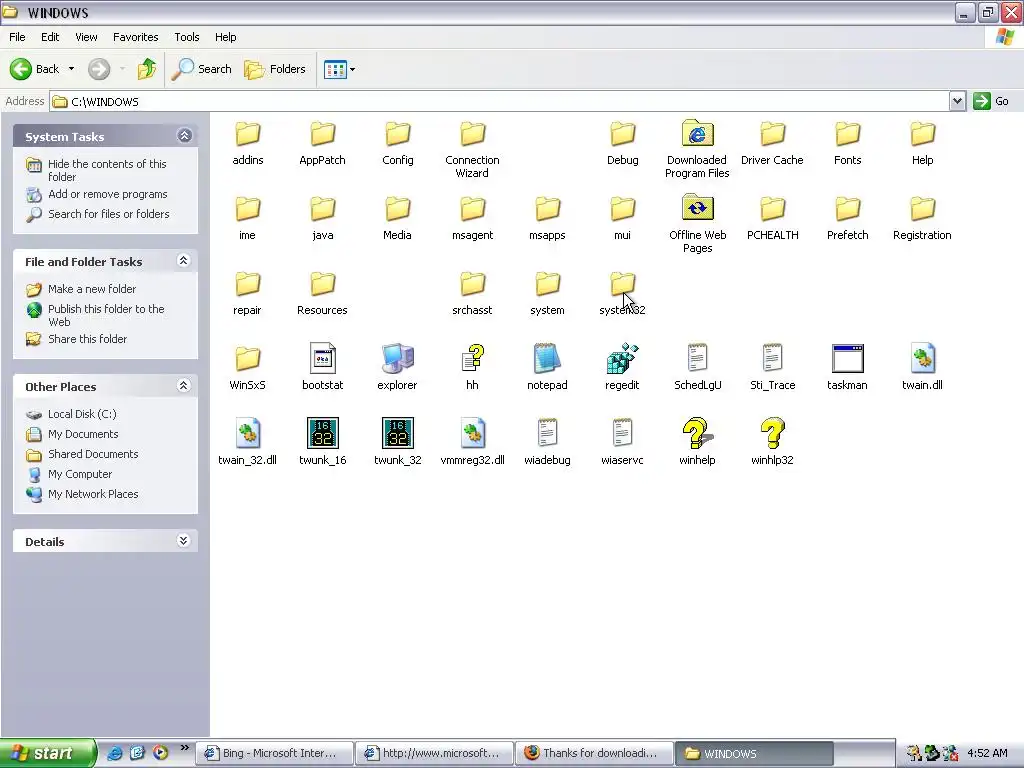The image size is (1024, 768).
Task: Click the Address bar path field
Action: [500, 101]
